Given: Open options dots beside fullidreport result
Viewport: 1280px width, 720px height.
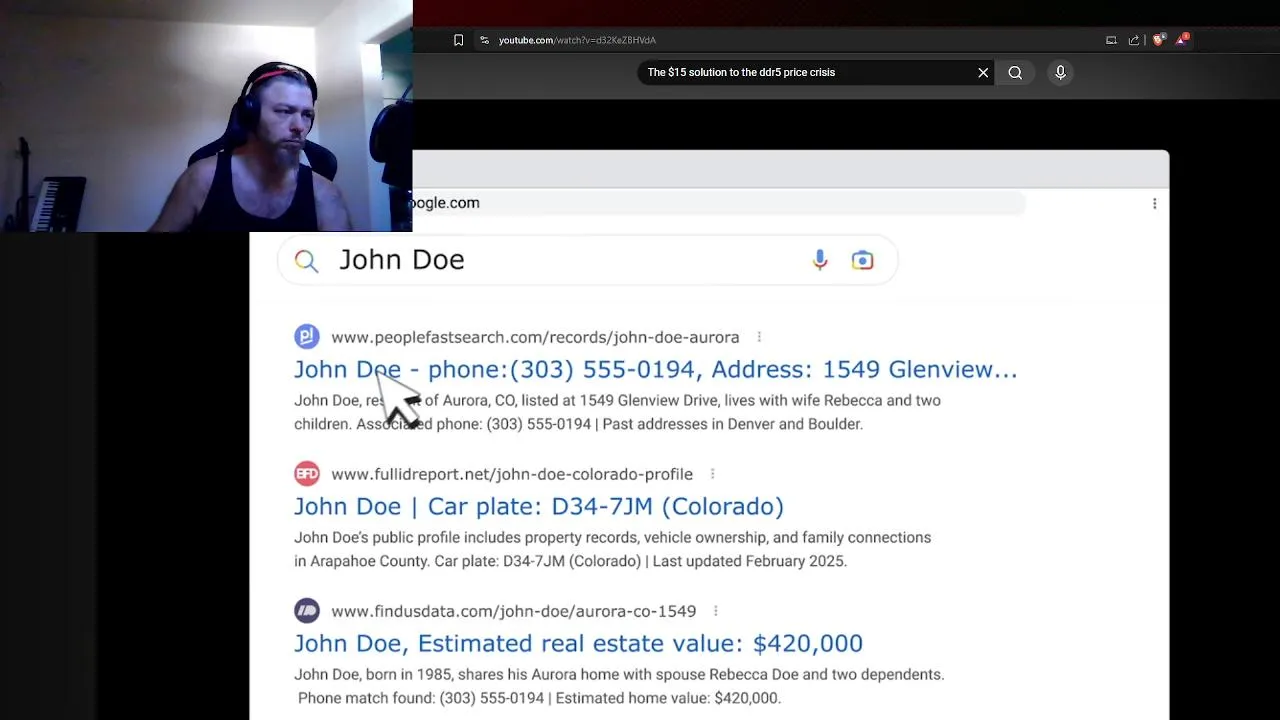Looking at the screenshot, I should [712, 474].
